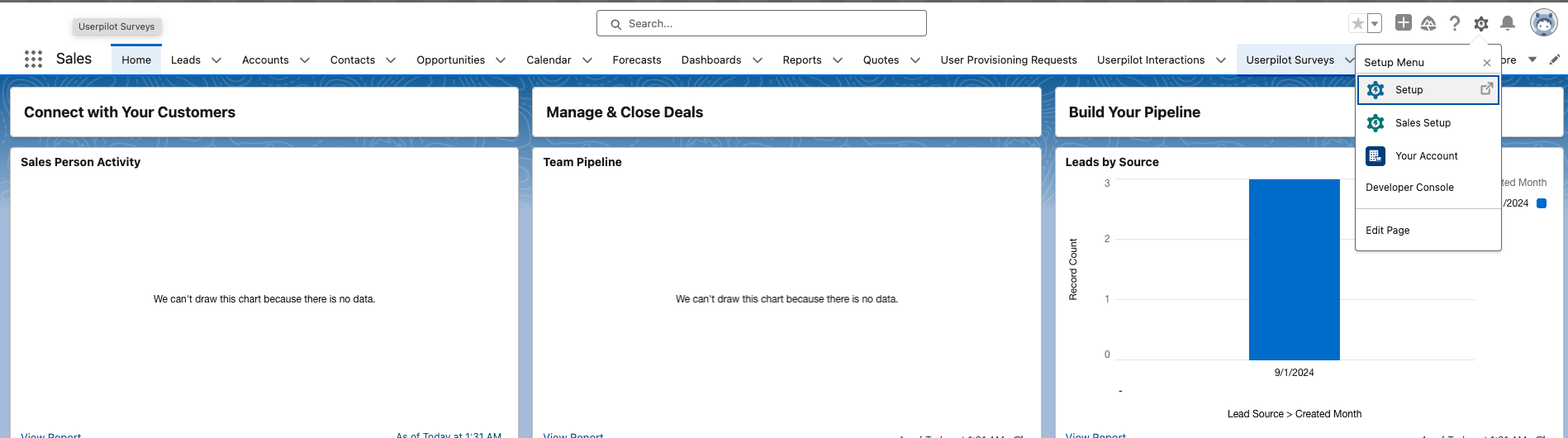
Task: Click the pencil icon to edit navigation
Action: tap(1554, 60)
